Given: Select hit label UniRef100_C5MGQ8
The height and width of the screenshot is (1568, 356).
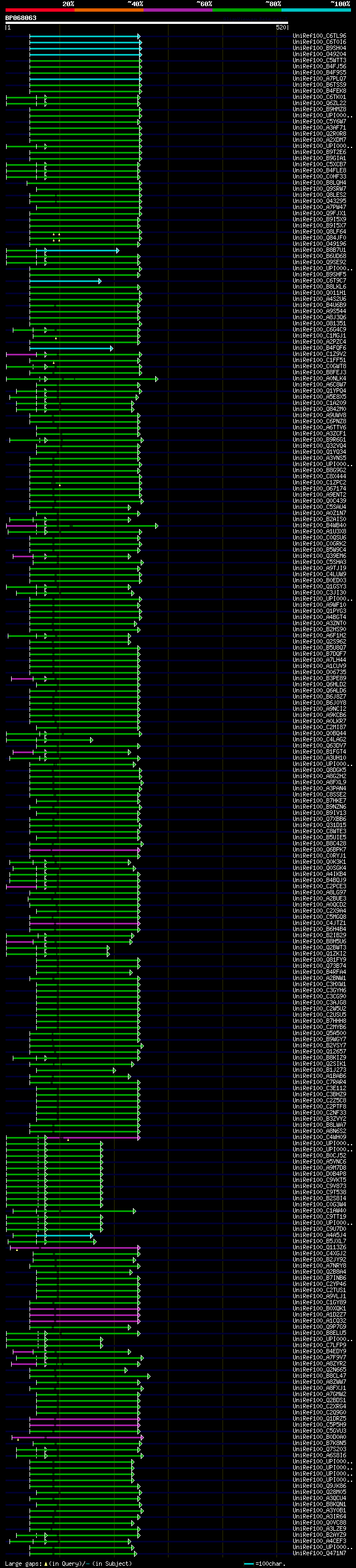Looking at the screenshot, I should click(319, 917).
